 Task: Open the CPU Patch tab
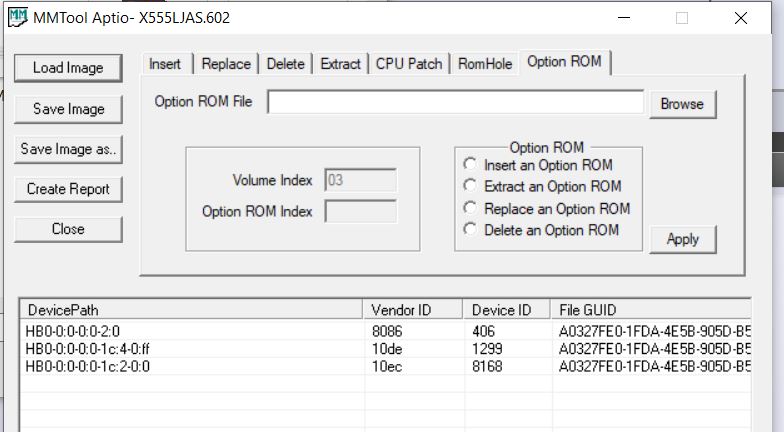(x=409, y=64)
